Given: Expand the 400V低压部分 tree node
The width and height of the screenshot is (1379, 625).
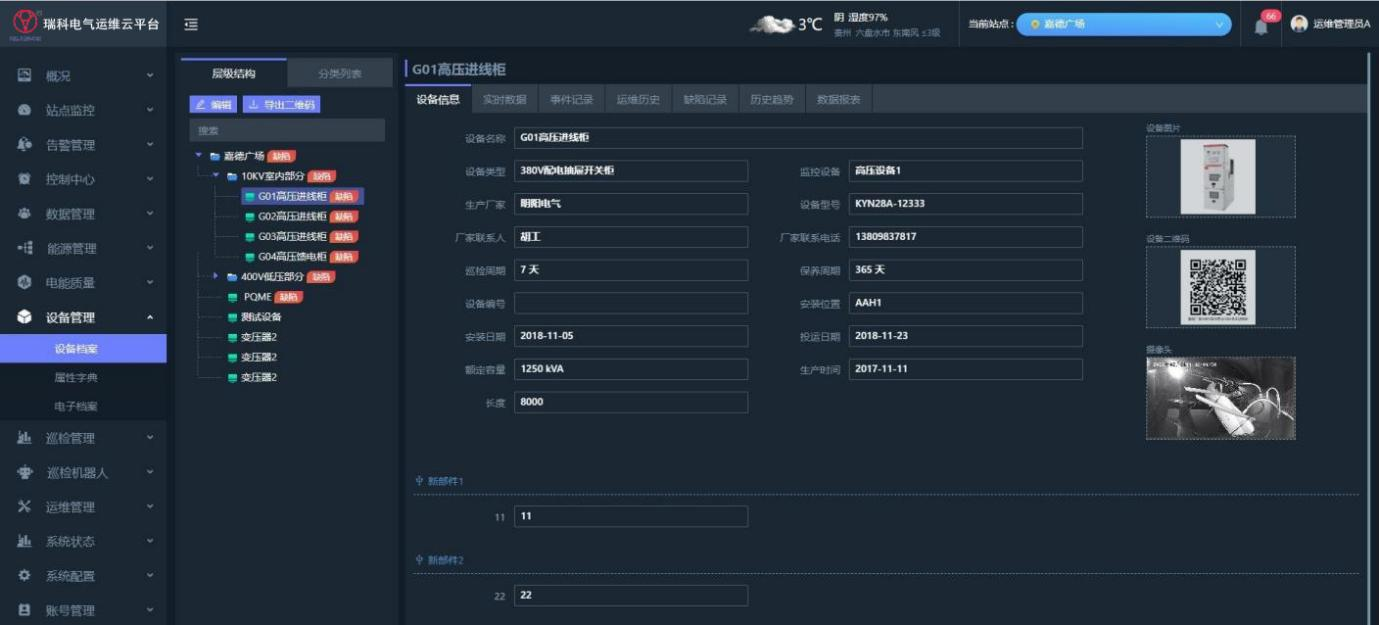Looking at the screenshot, I should (215, 276).
